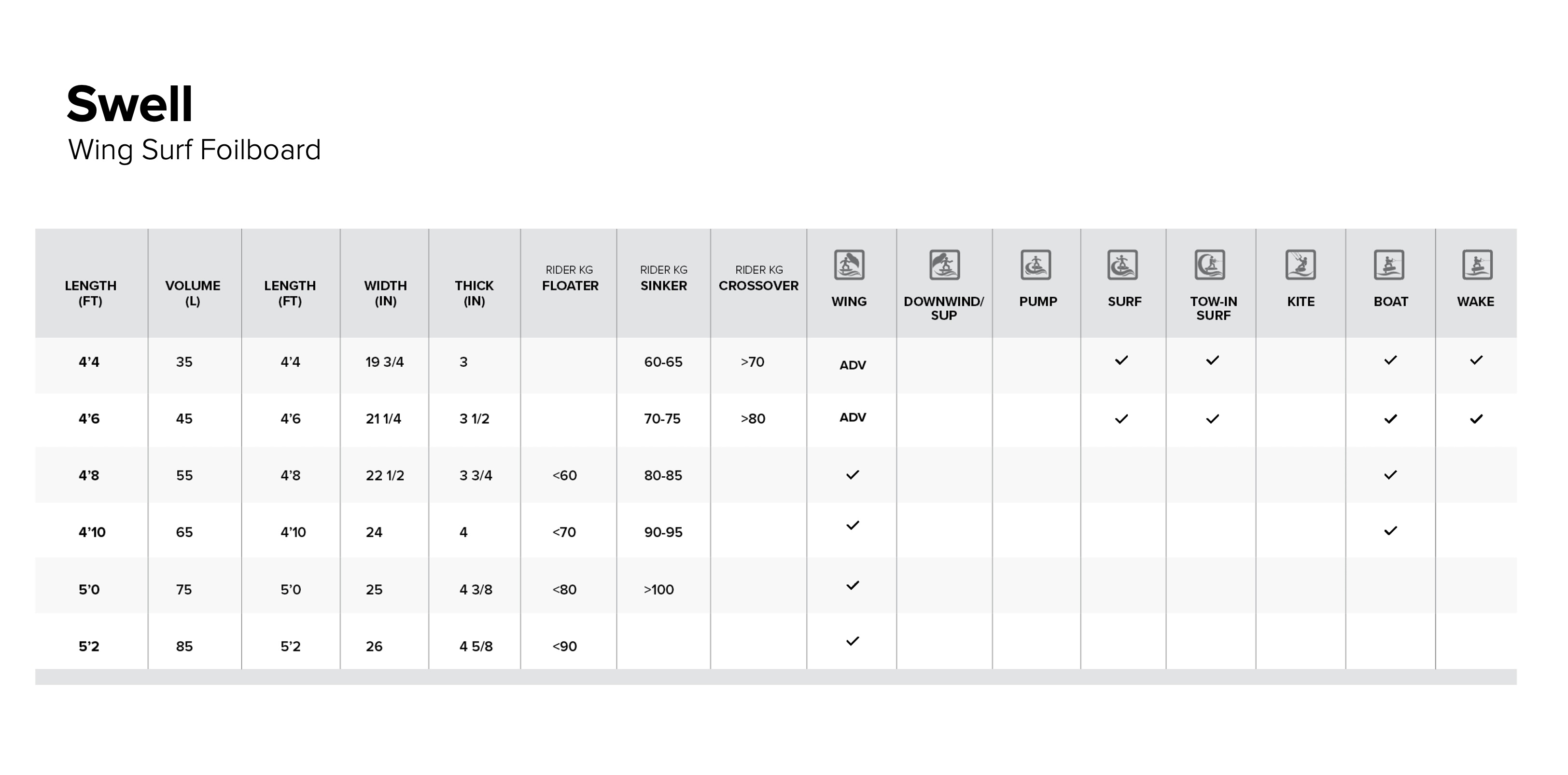Click the Tow-In Surf checkmark in the 4'4 row

(1213, 360)
